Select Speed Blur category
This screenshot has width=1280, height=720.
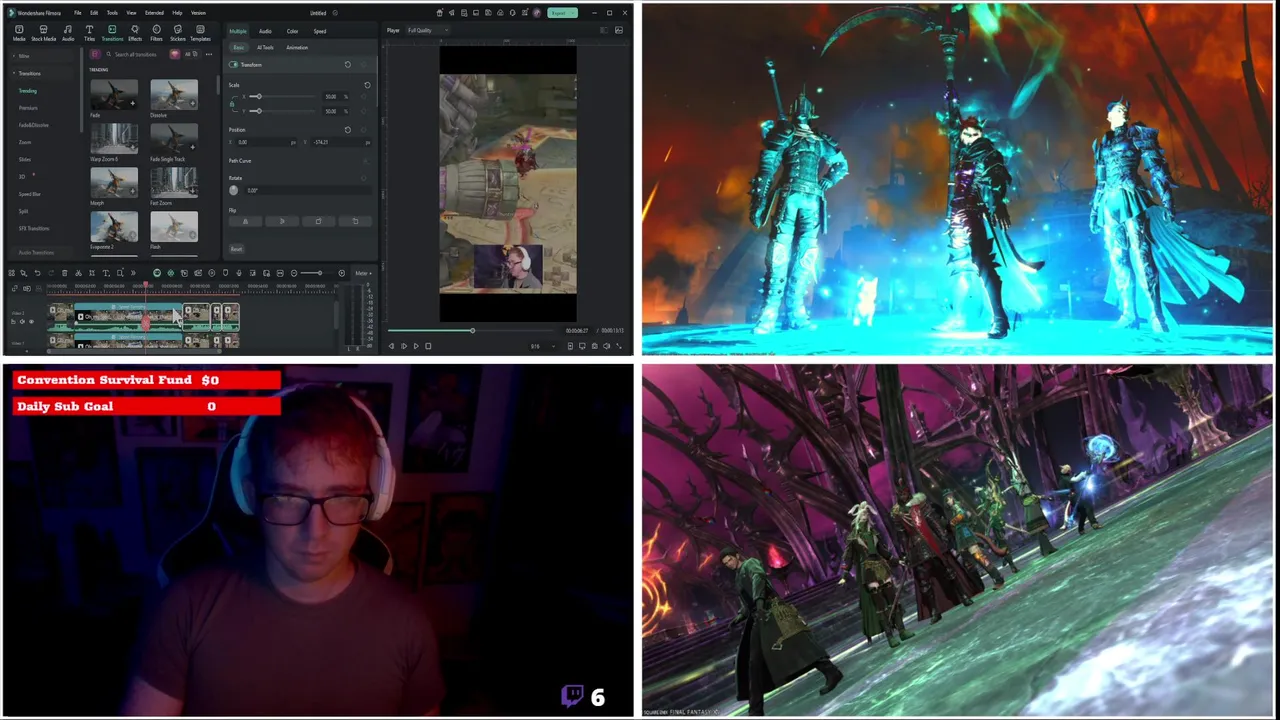click(x=29, y=194)
